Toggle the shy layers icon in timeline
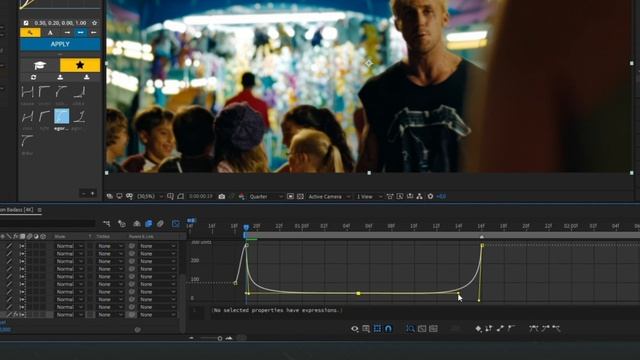Viewport: 640px width, 360px height. (137, 223)
